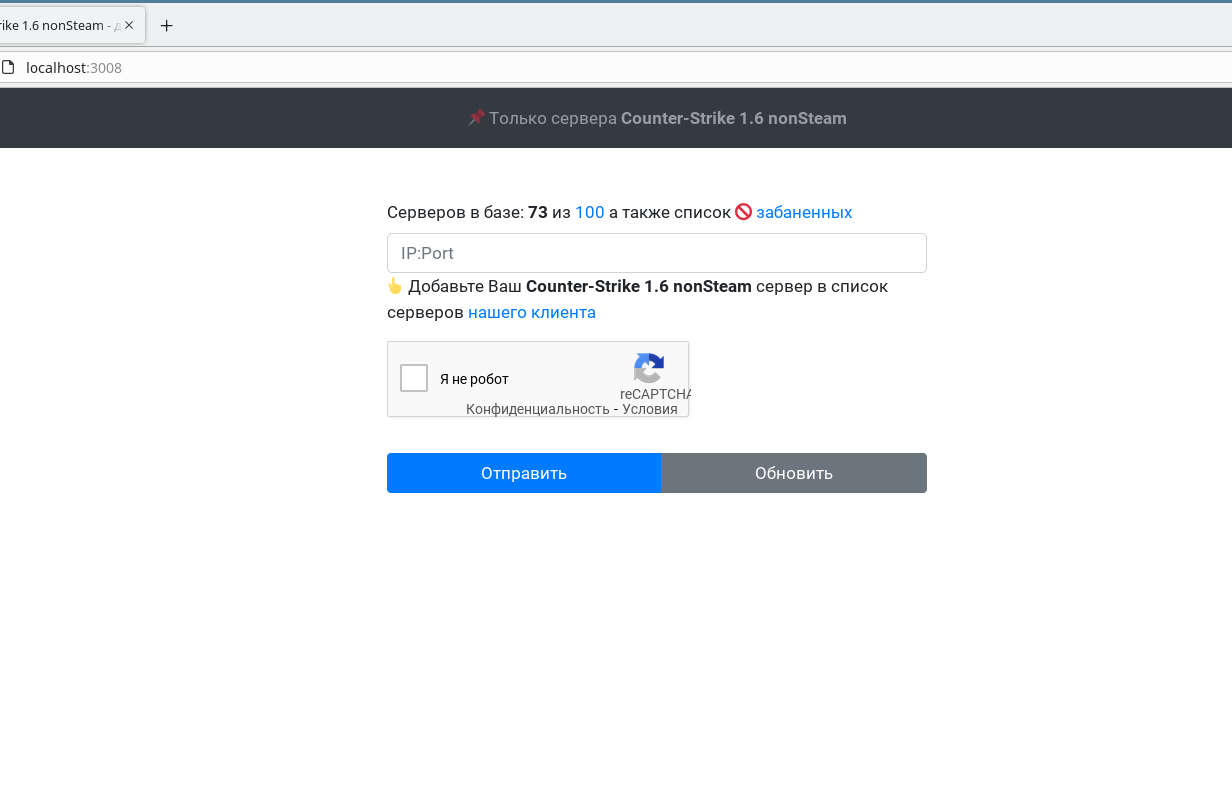Open the забаненных servers link
1232x802 pixels.
pyautogui.click(x=804, y=212)
